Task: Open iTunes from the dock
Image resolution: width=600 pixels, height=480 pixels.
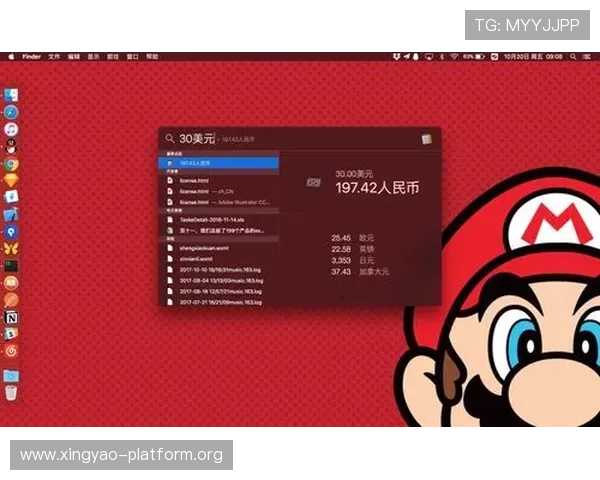Action: point(11,129)
